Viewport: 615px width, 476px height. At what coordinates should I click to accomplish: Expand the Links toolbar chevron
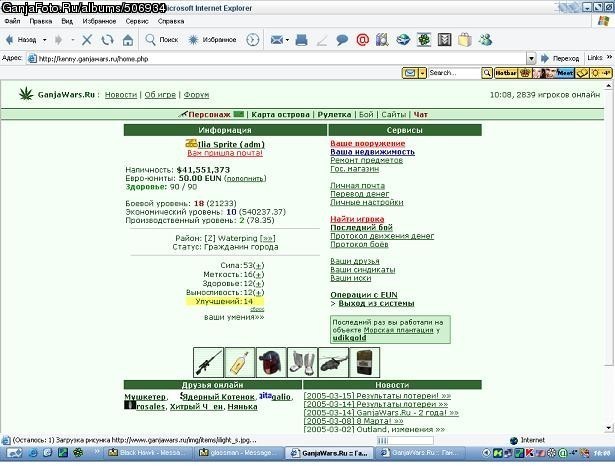(609, 57)
